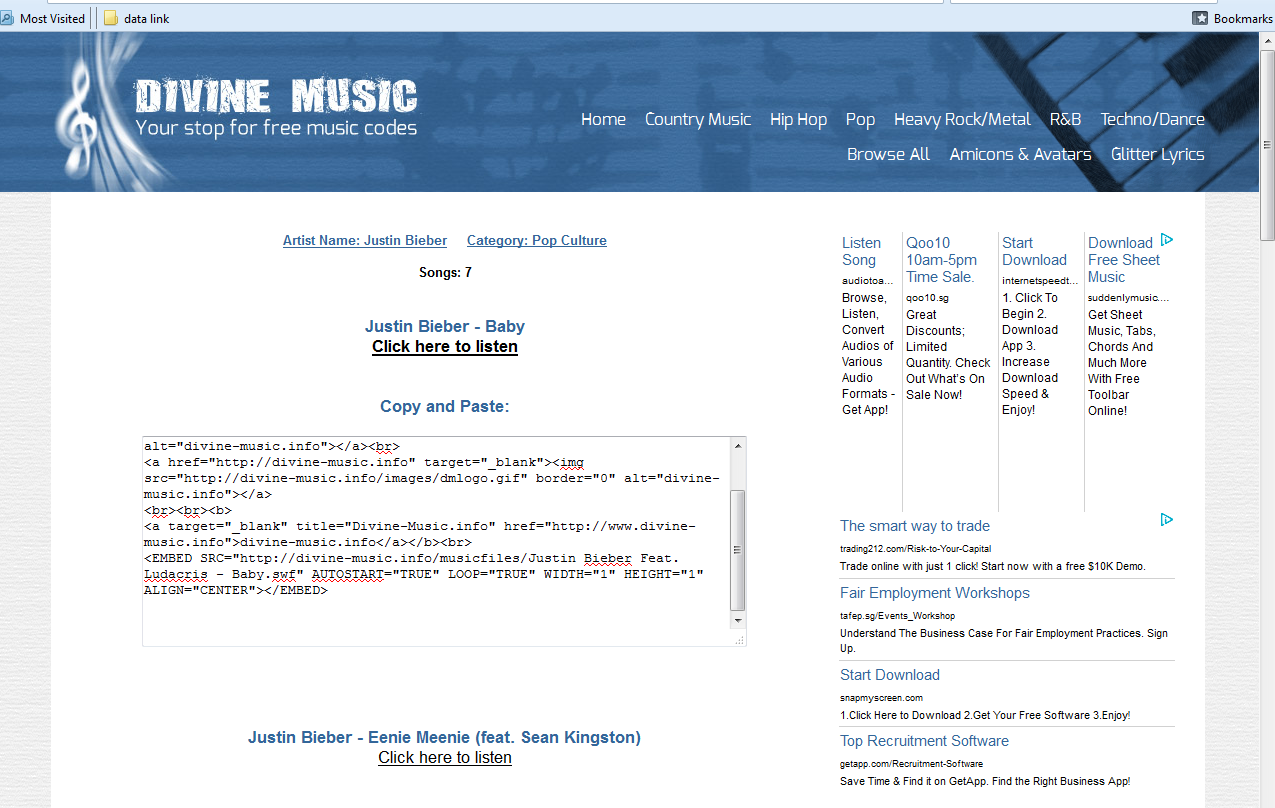This screenshot has height=808, width=1275.
Task: Click the Copy and Paste: heading
Action: pos(445,406)
